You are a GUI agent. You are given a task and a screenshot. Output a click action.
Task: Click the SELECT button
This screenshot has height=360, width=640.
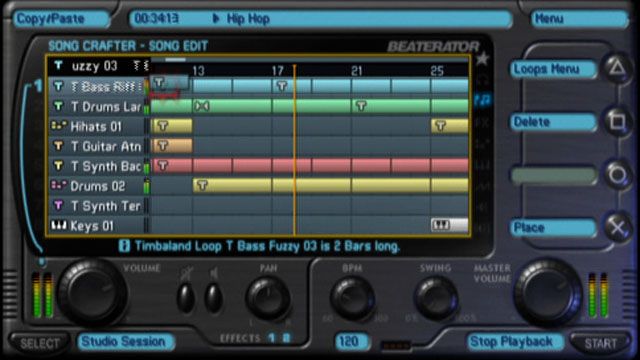point(40,343)
